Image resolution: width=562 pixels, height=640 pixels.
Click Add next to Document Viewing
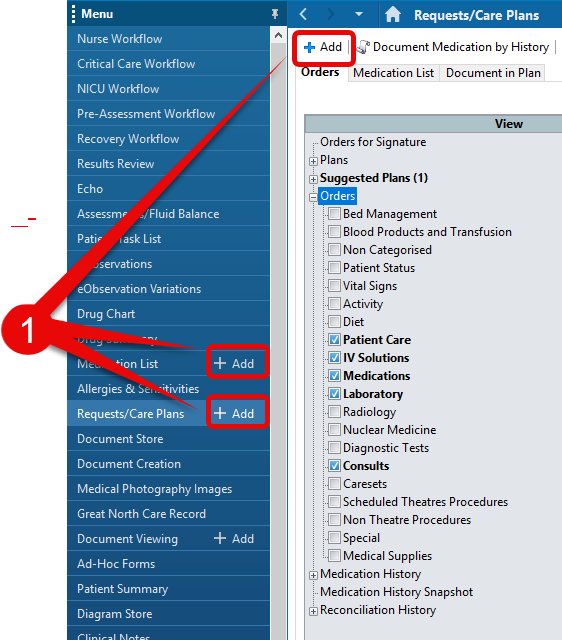pyautogui.click(x=234, y=538)
